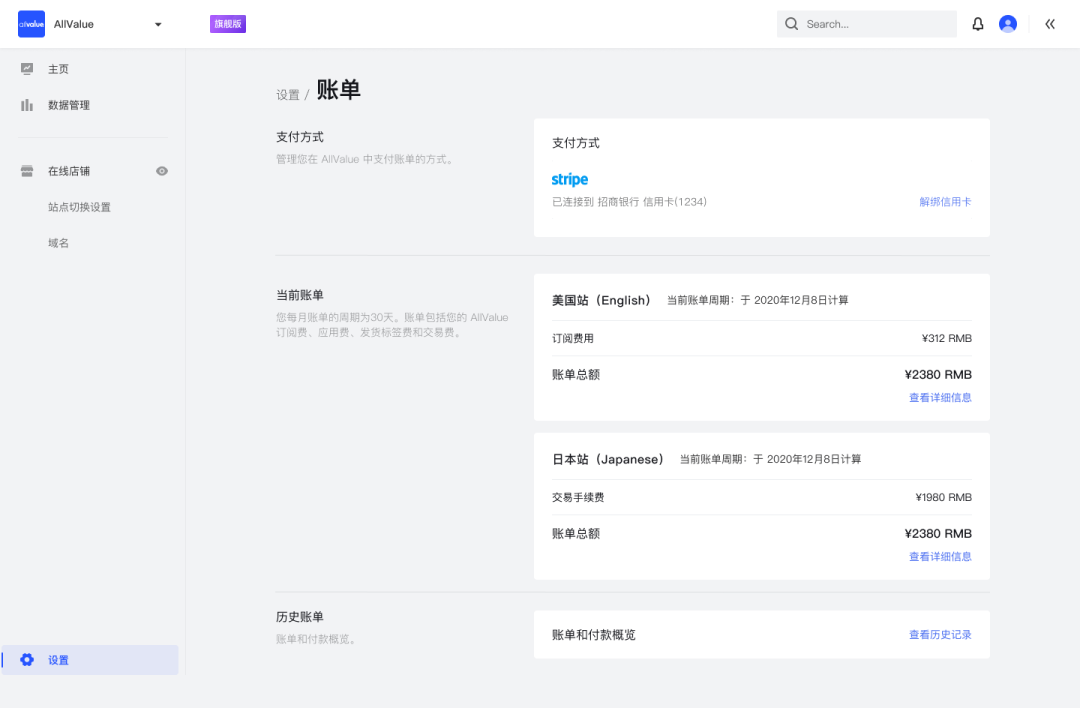The width and height of the screenshot is (1080, 708).
Task: View 日本站 bill details link
Action: 940,556
